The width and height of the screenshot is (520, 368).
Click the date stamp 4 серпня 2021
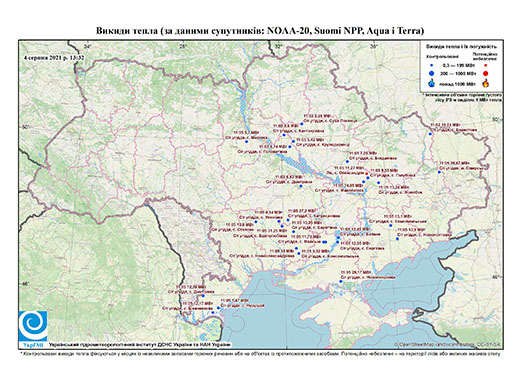coord(54,57)
